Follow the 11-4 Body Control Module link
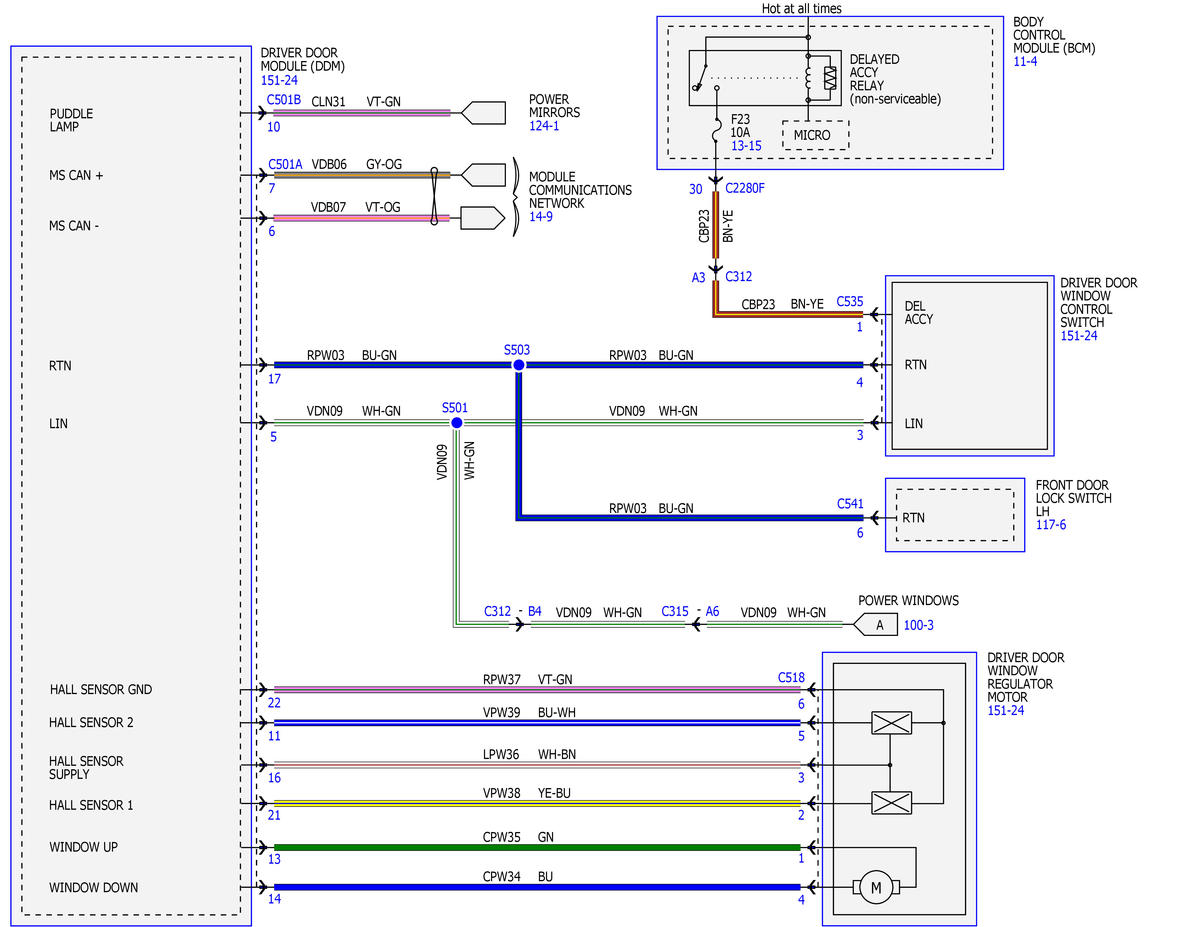 tap(1025, 61)
